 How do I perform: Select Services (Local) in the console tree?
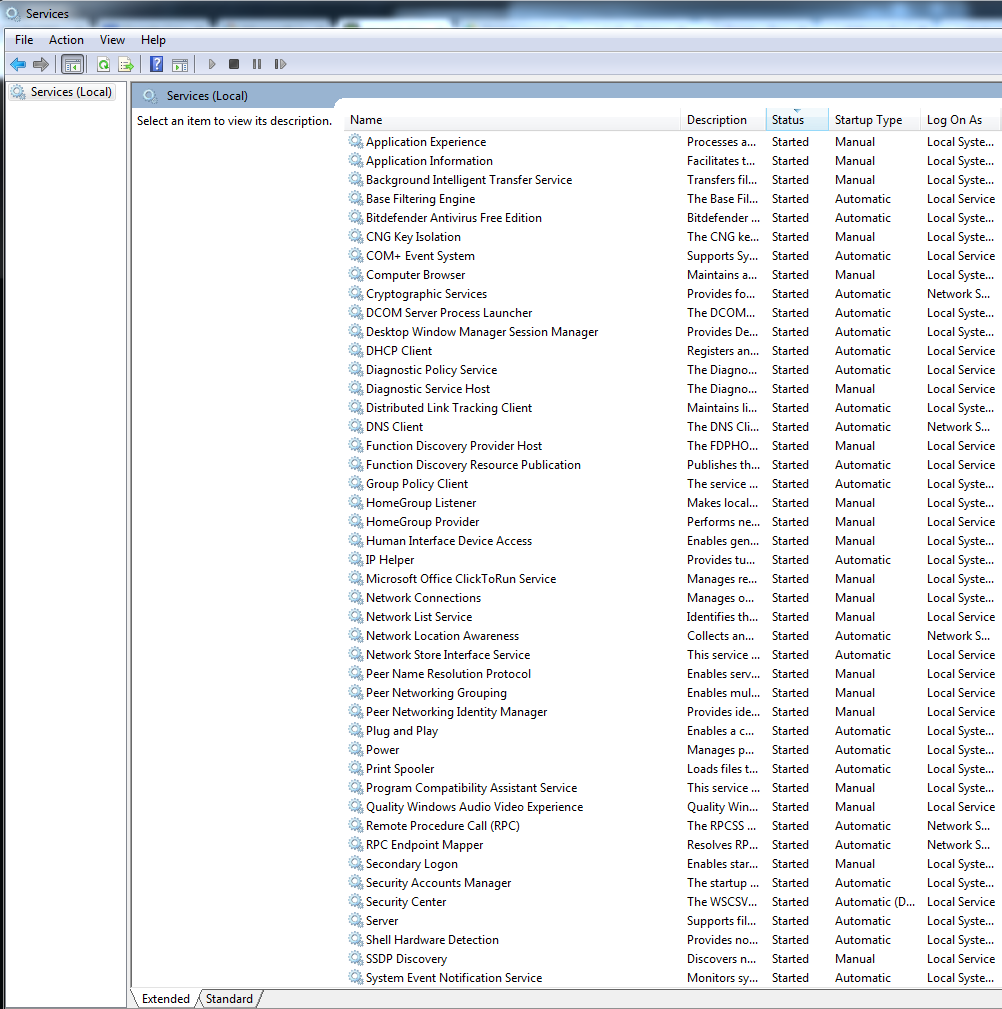tap(71, 92)
